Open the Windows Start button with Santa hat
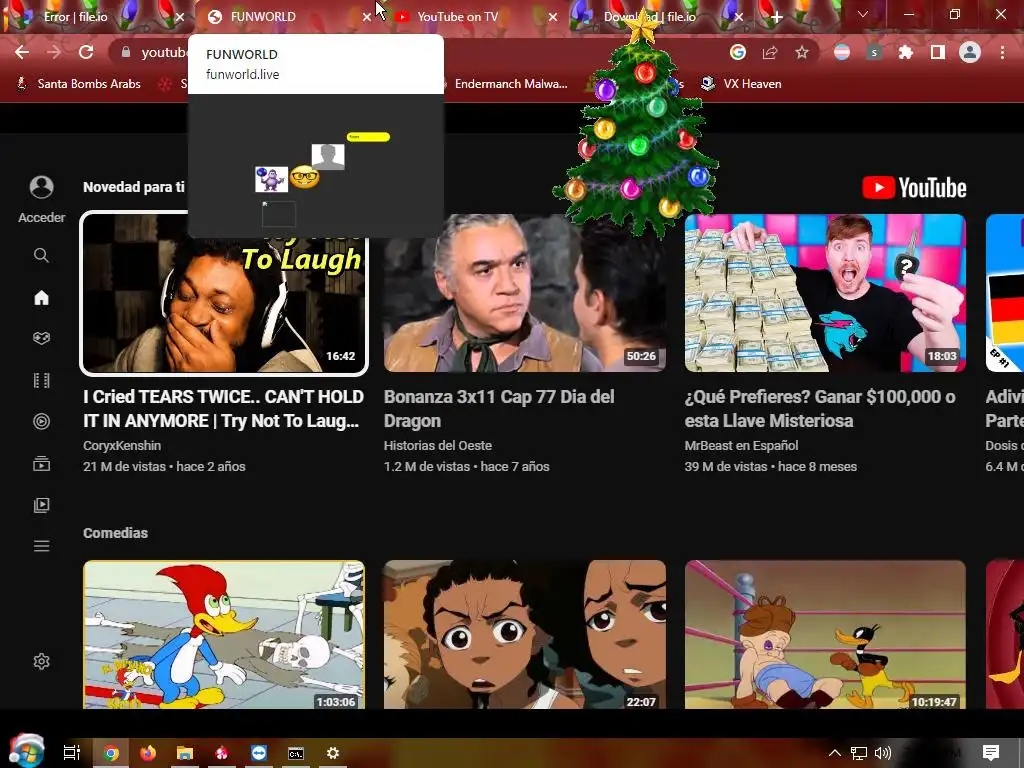Image resolution: width=1024 pixels, height=768 pixels. tap(26, 752)
